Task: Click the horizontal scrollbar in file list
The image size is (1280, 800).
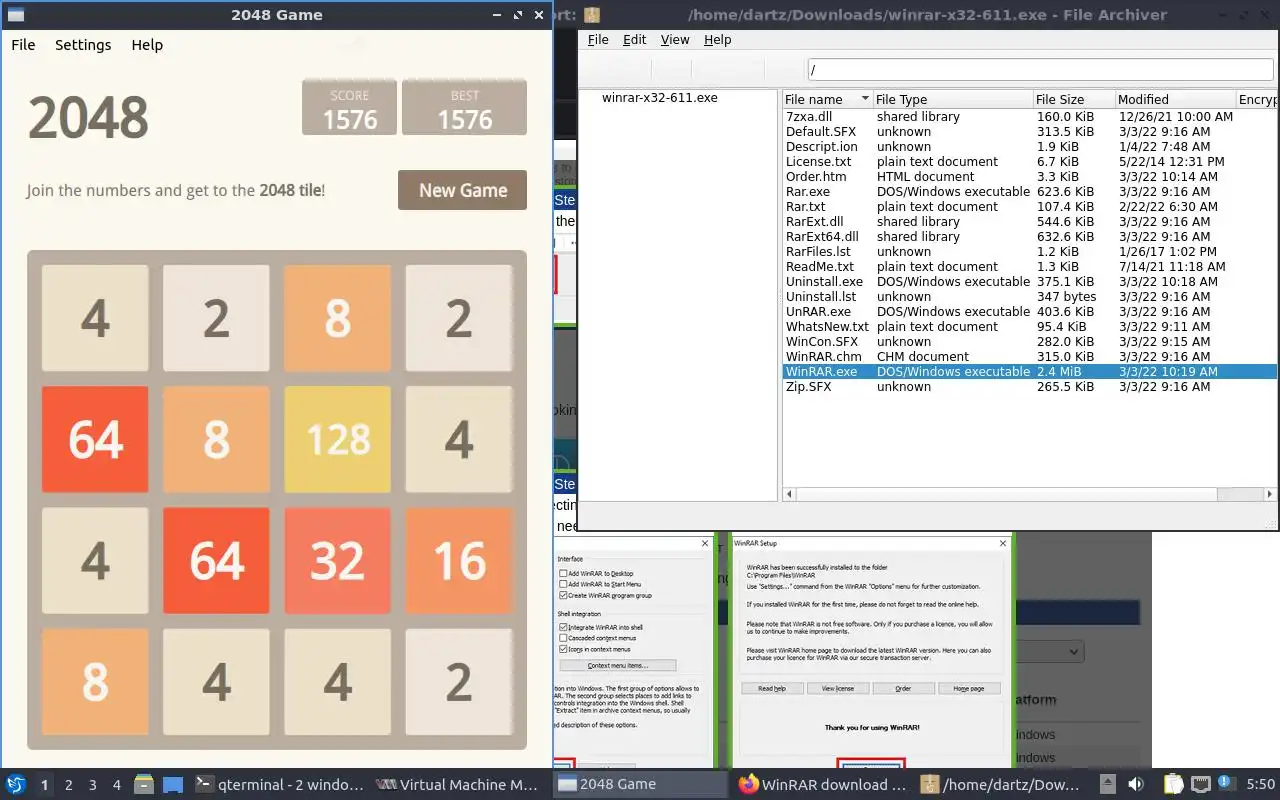Action: tap(1006, 494)
